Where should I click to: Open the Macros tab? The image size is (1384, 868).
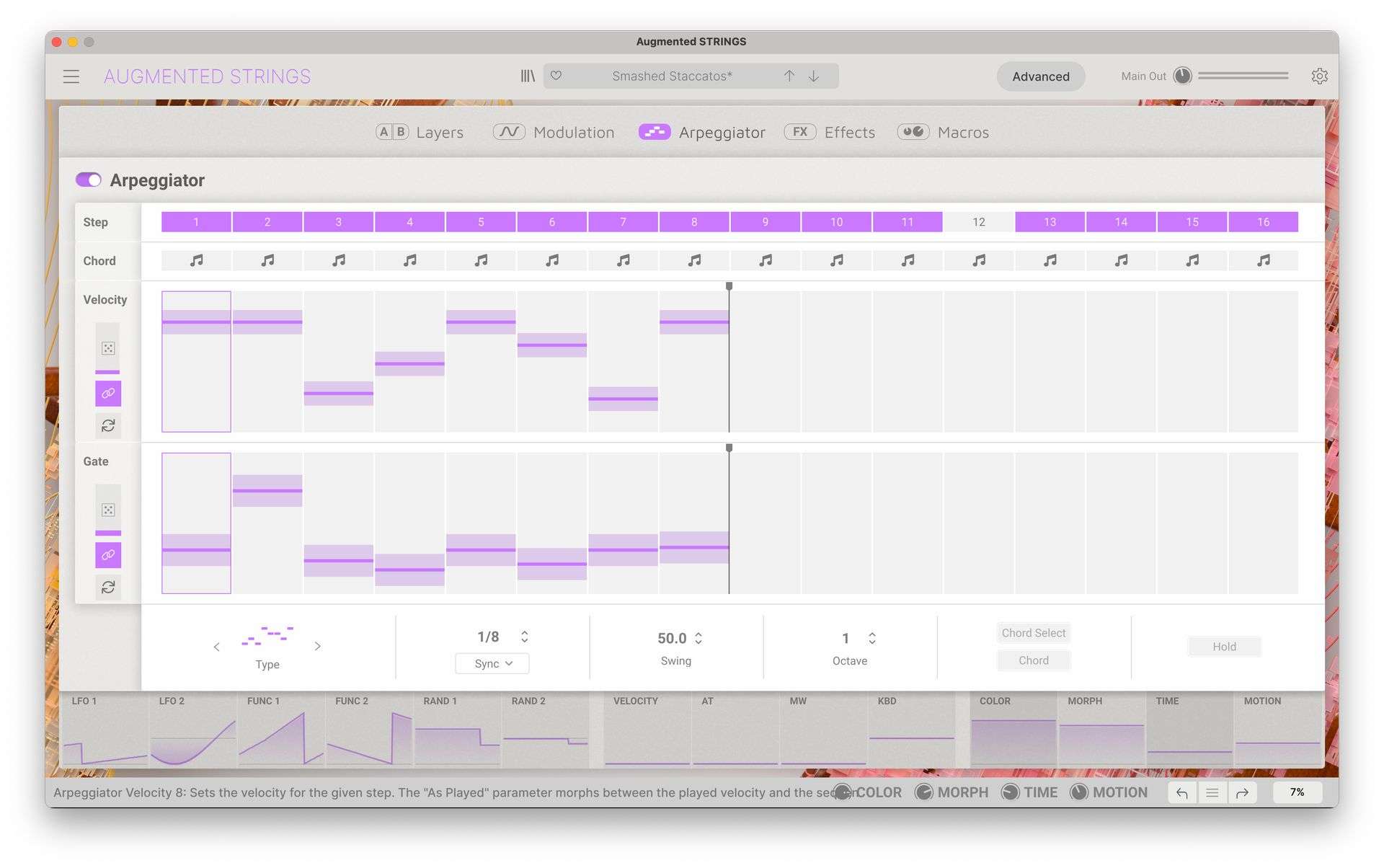[943, 132]
